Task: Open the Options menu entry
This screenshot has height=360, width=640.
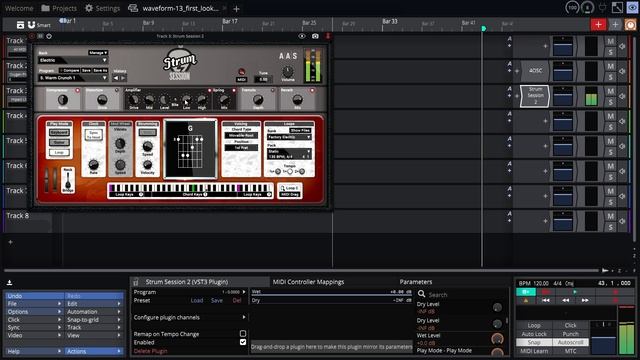Action: pos(33,311)
